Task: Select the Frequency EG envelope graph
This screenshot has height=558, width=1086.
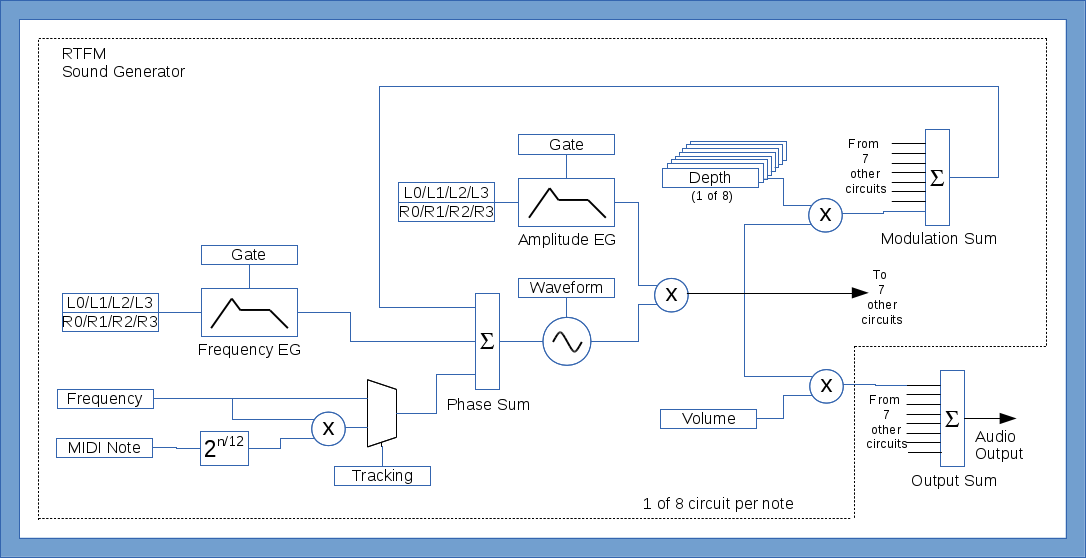Action: (249, 313)
